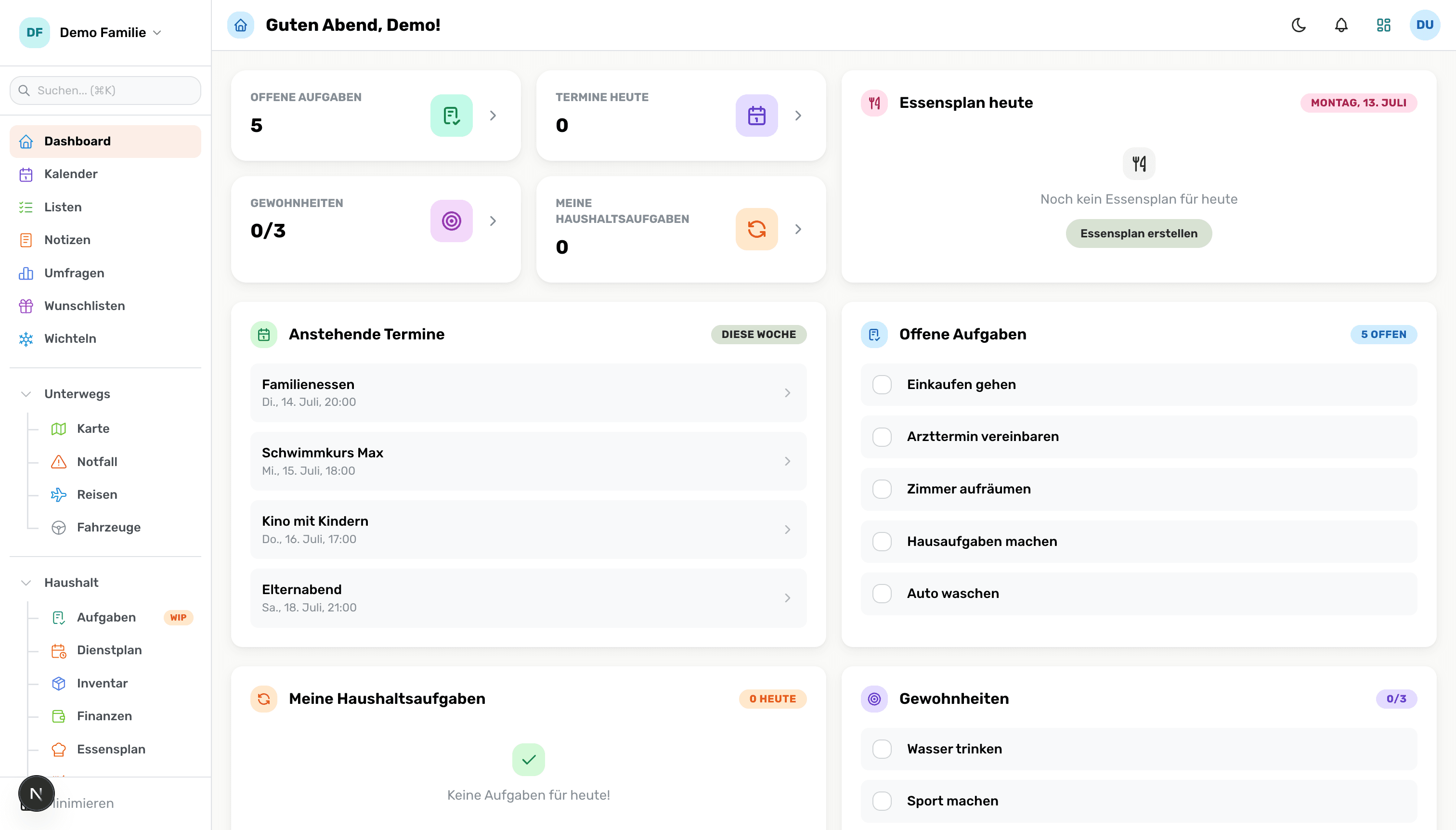Focus the Suchen search field
The width and height of the screenshot is (1456, 830).
pos(105,90)
